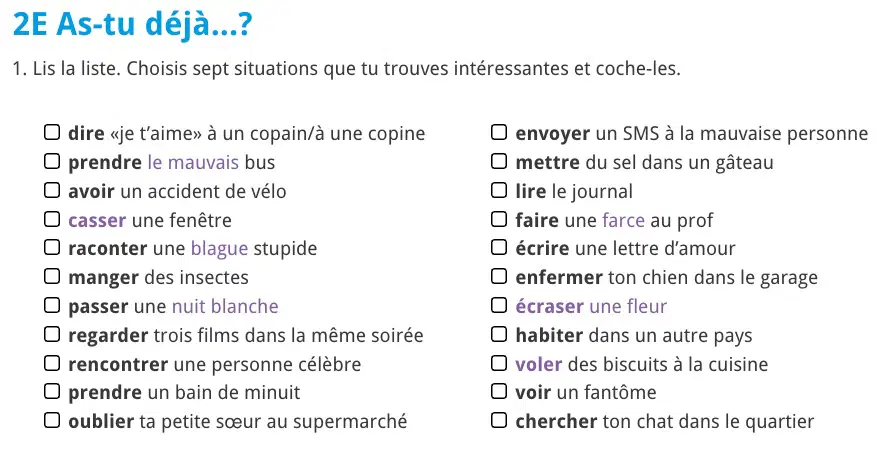Tick the prendre le mauvais bus checkbox
The width and height of the screenshot is (888, 456).
coord(52,161)
